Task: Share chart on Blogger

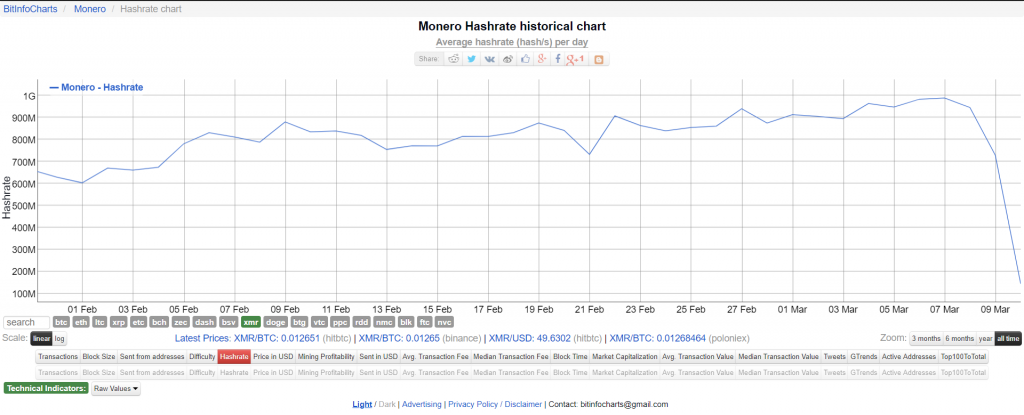Action: point(598,59)
